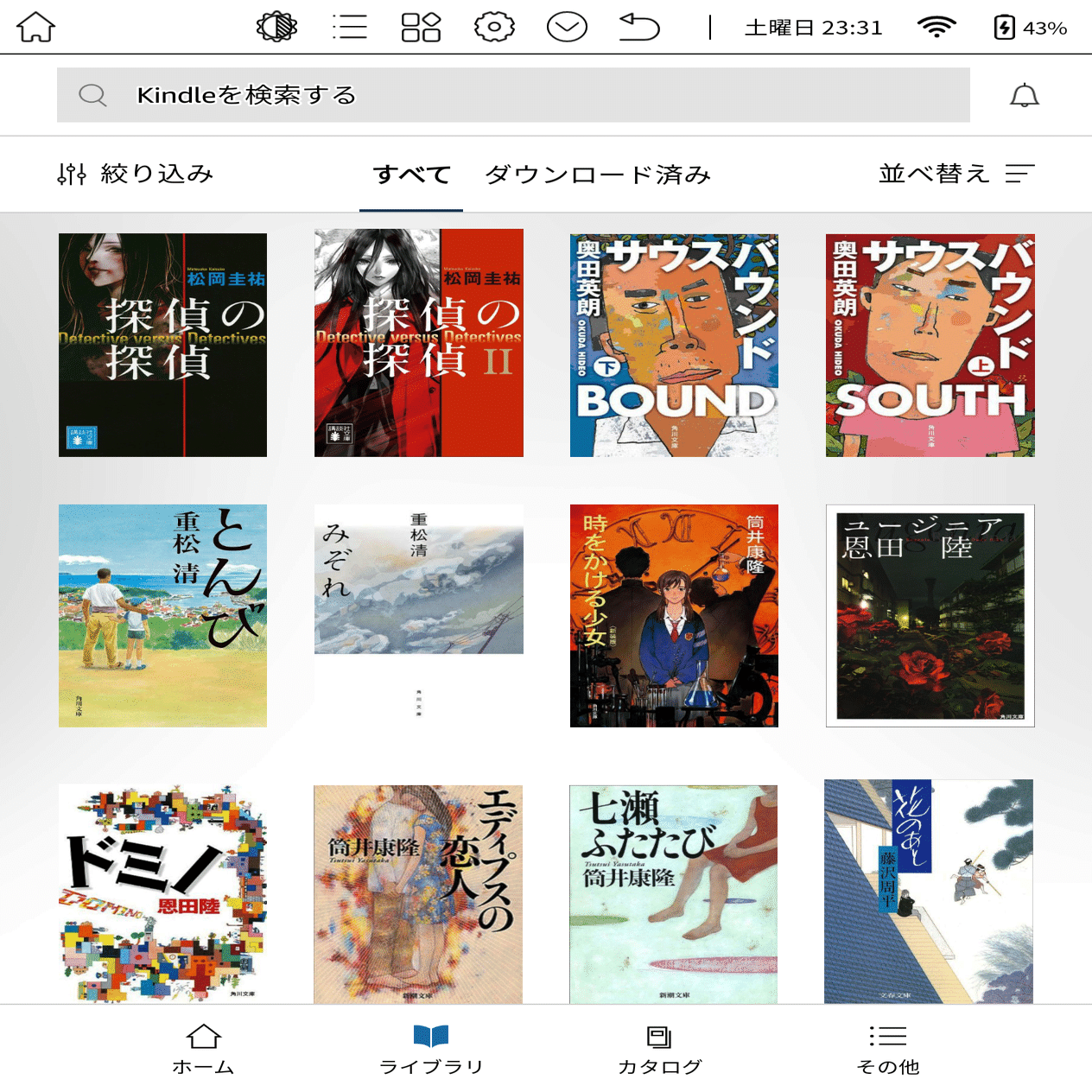The height and width of the screenshot is (1092, 1092).
Task: Open その他 in bottom navigation
Action: pyautogui.click(x=888, y=1050)
